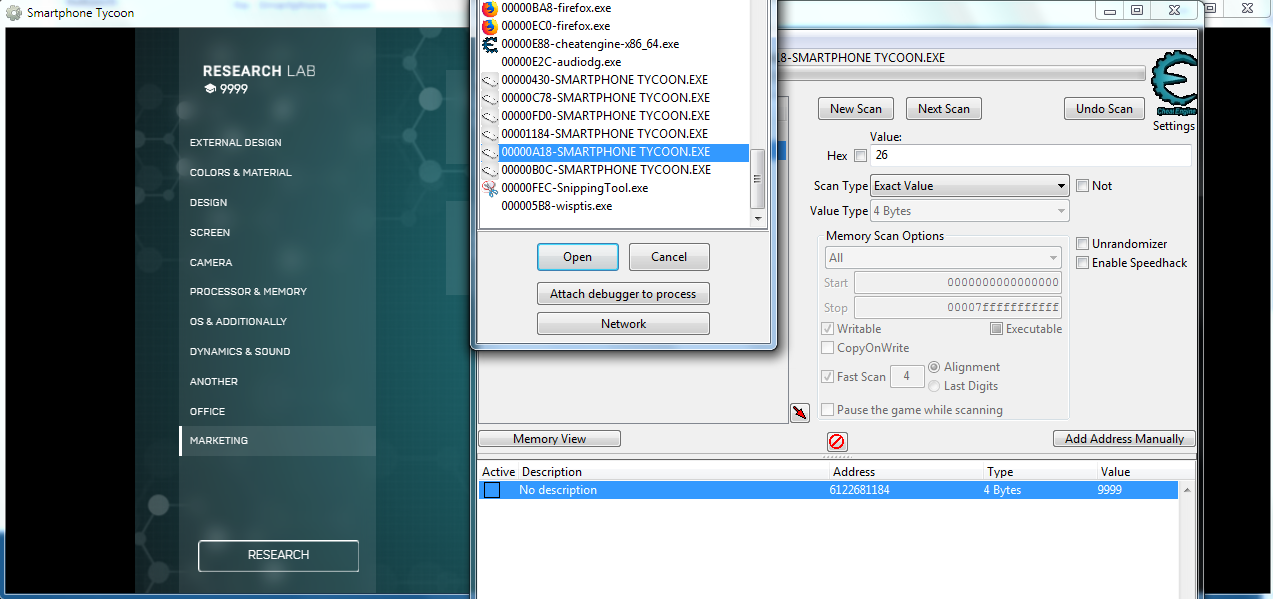Click the icon beside 00000C78-SMARTPHONE TYCOON.EXE
Screen dimensions: 1273x599
coord(489,98)
